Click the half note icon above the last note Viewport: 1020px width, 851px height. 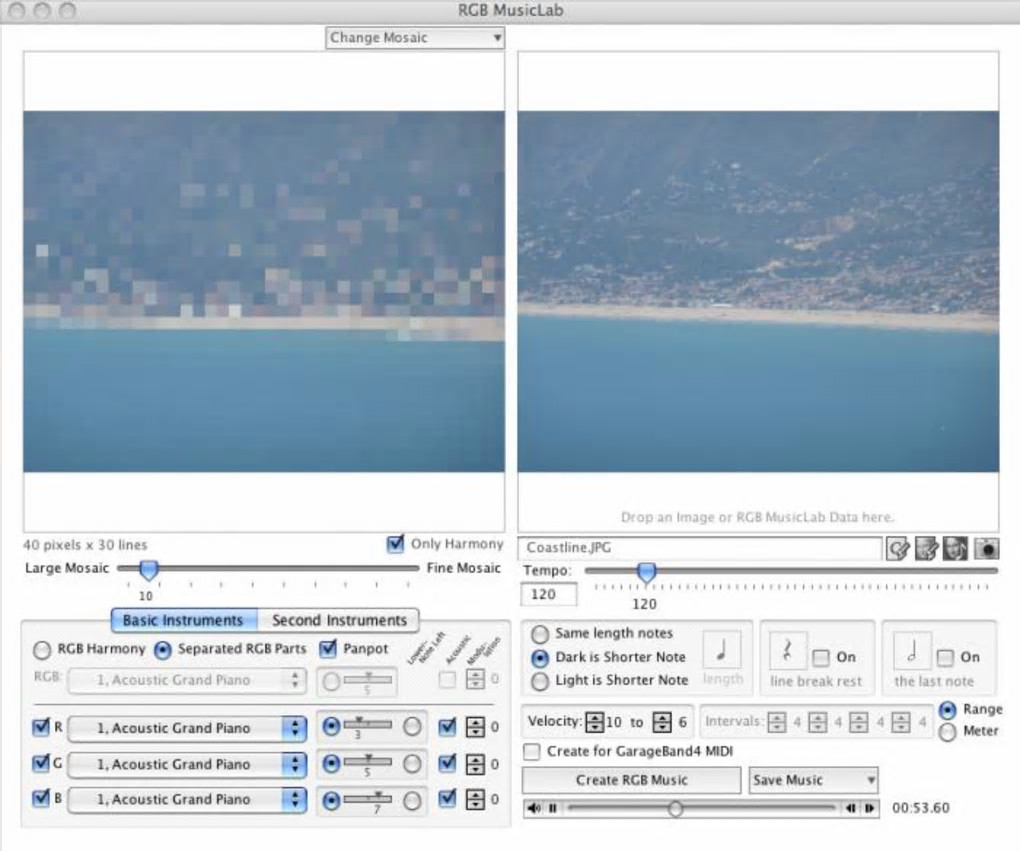[912, 649]
